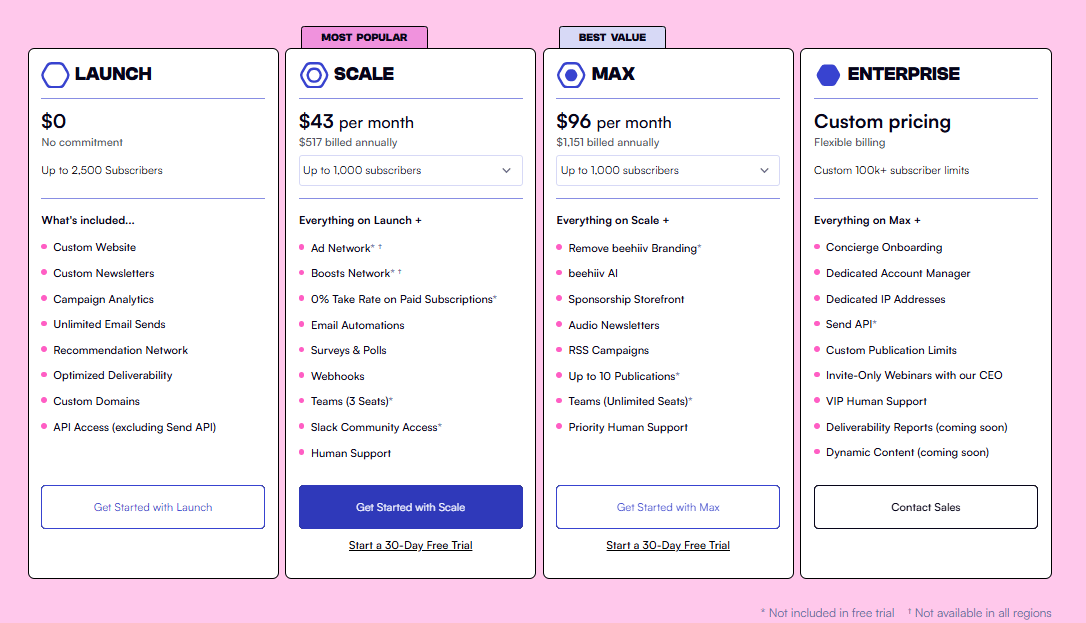This screenshot has height=623, width=1086.
Task: Click the Enterprise solid hexagon icon
Action: [x=828, y=74]
